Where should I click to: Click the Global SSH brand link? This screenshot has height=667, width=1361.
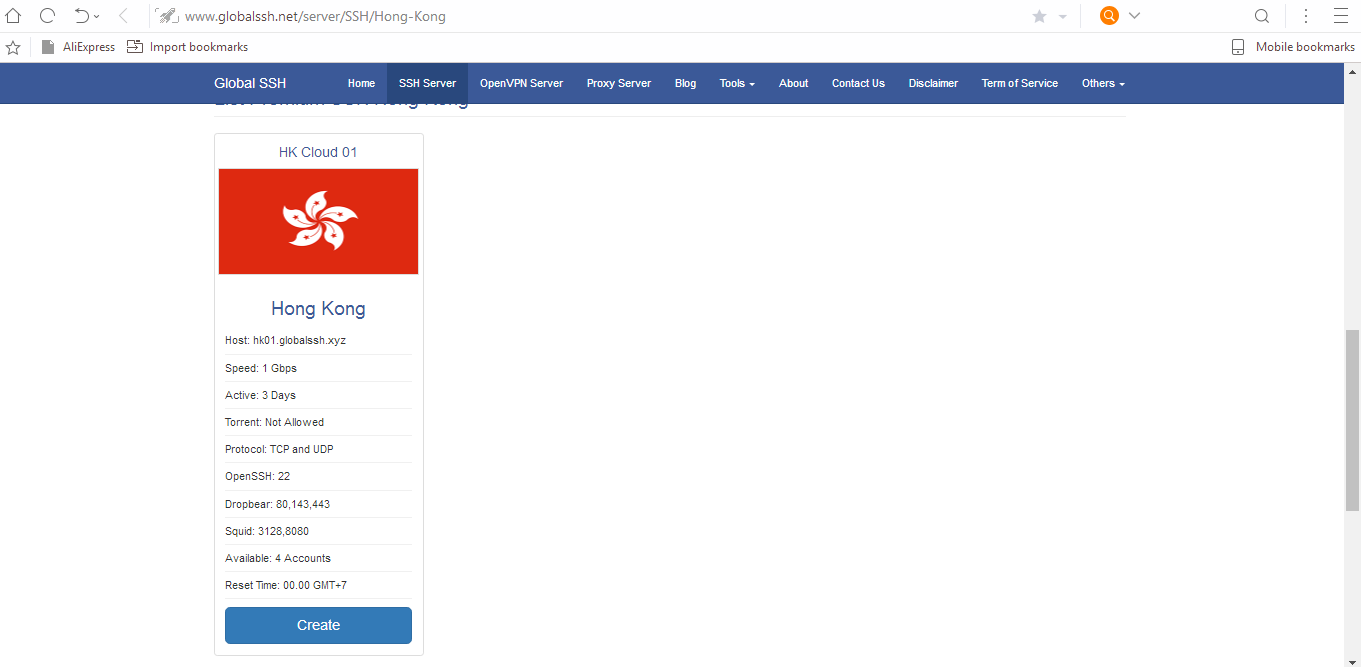click(x=250, y=83)
